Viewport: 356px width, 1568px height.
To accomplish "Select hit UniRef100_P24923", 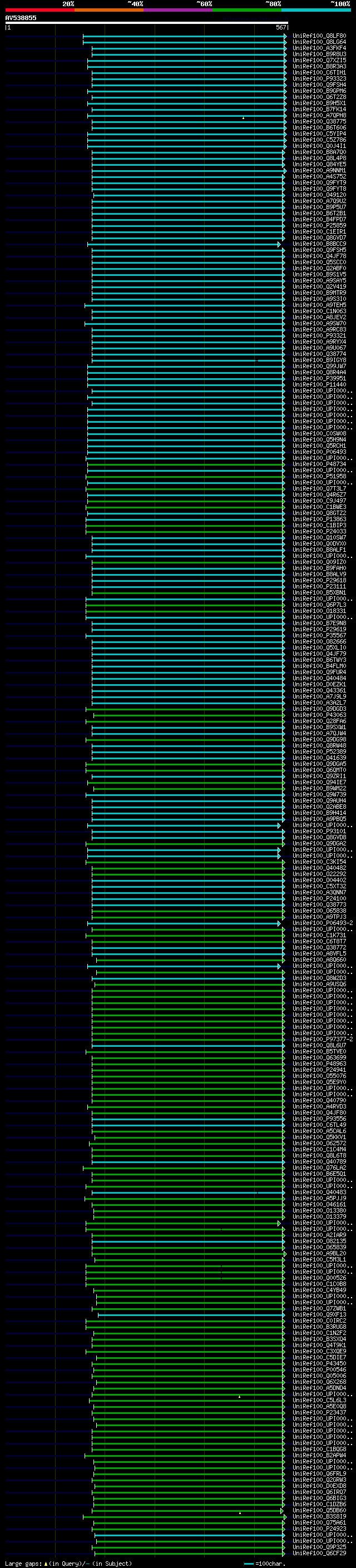I will click(319, 1529).
